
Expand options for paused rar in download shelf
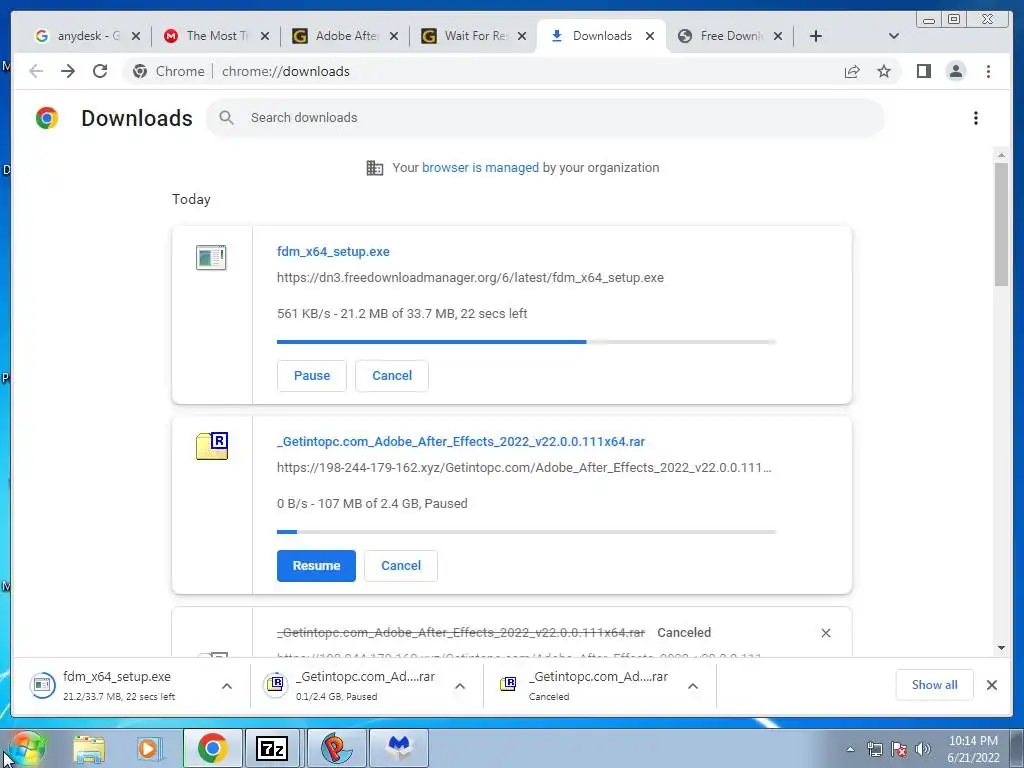click(460, 686)
